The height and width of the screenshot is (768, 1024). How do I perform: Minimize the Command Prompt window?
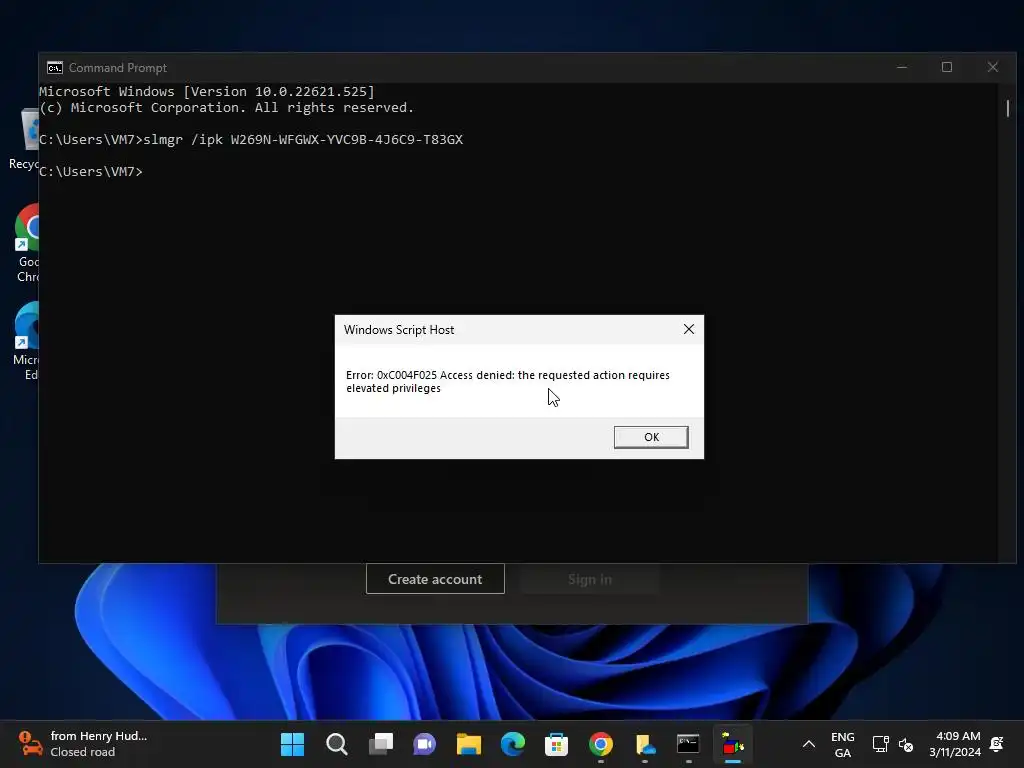pyautogui.click(x=902, y=67)
